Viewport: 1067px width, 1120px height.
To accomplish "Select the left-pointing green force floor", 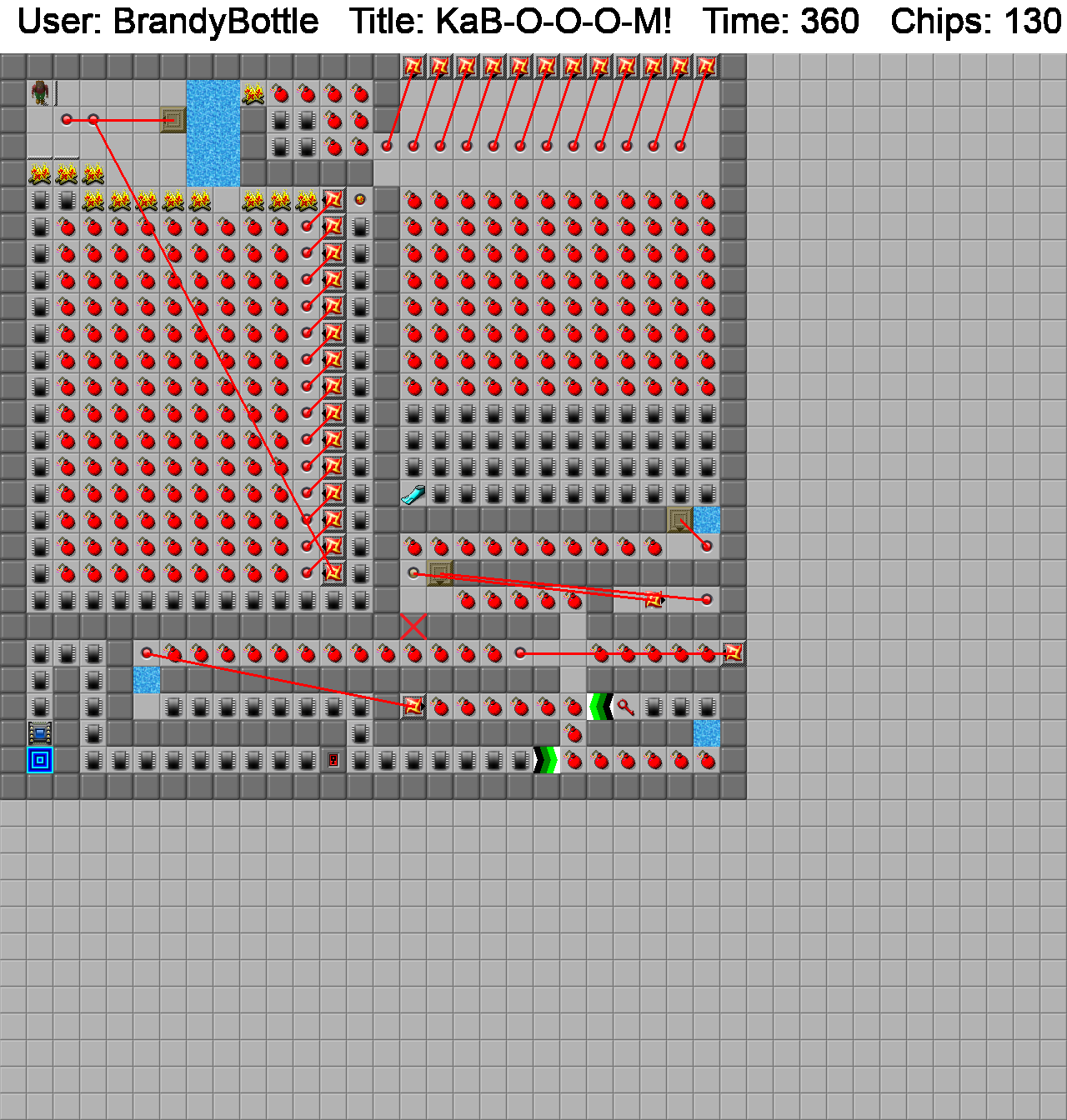I will 600,707.
